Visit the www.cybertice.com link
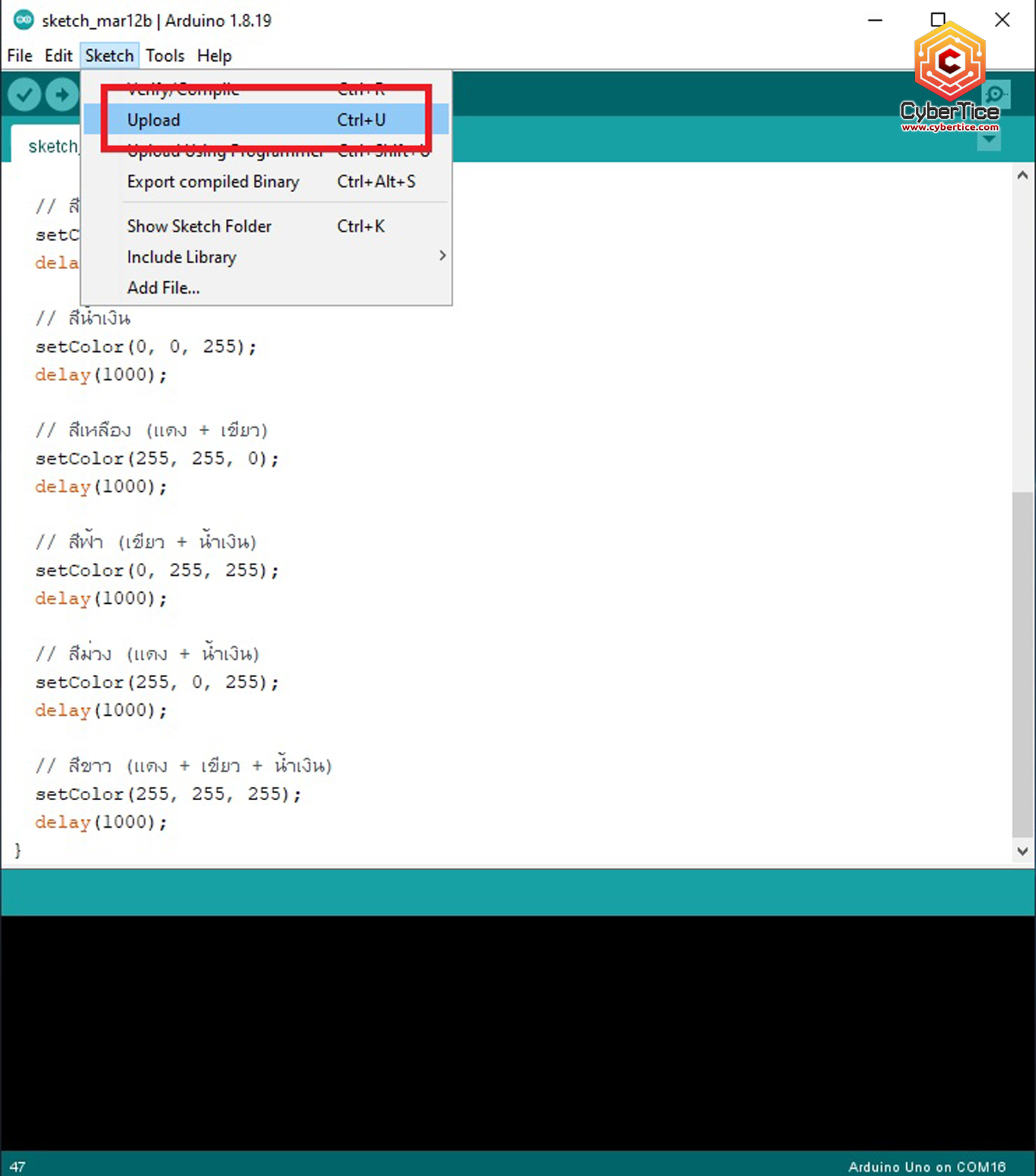The height and width of the screenshot is (1176, 1036). pos(950,127)
